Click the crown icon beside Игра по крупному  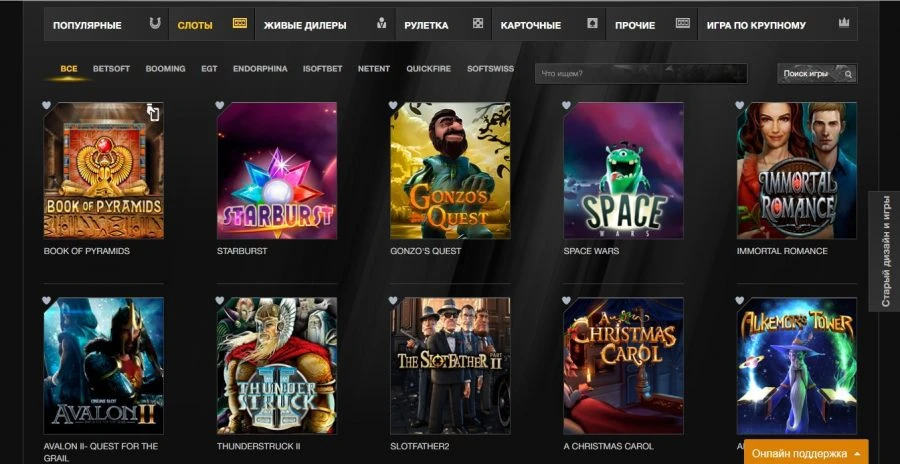coord(844,24)
